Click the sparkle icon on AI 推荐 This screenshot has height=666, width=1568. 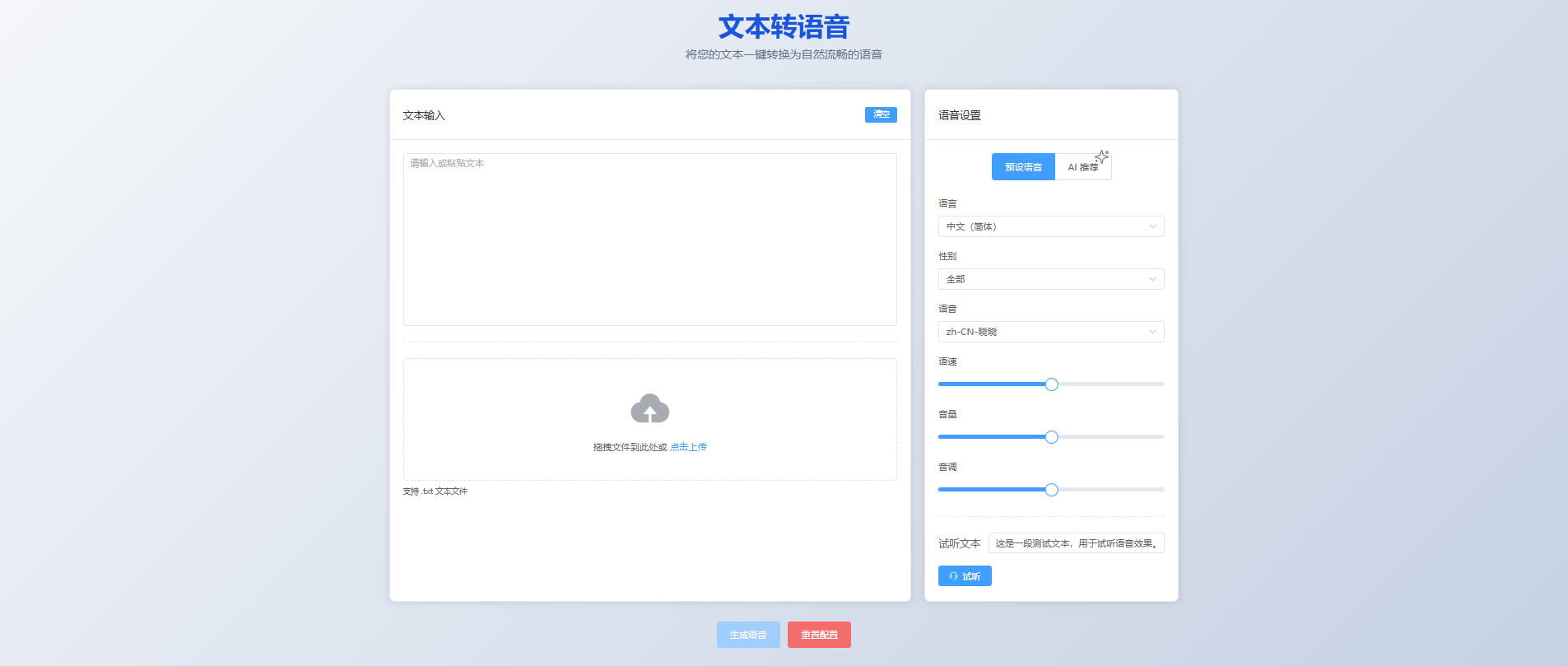point(1102,156)
